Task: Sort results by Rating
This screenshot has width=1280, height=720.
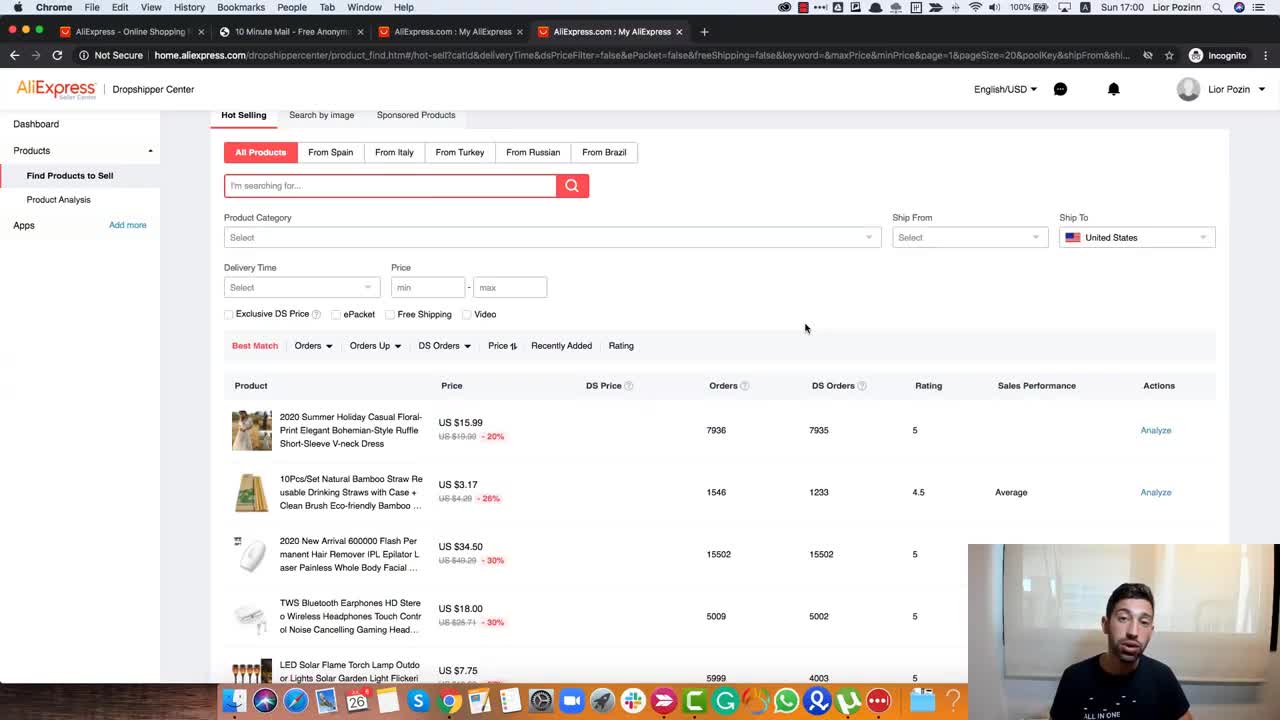Action: pos(621,346)
